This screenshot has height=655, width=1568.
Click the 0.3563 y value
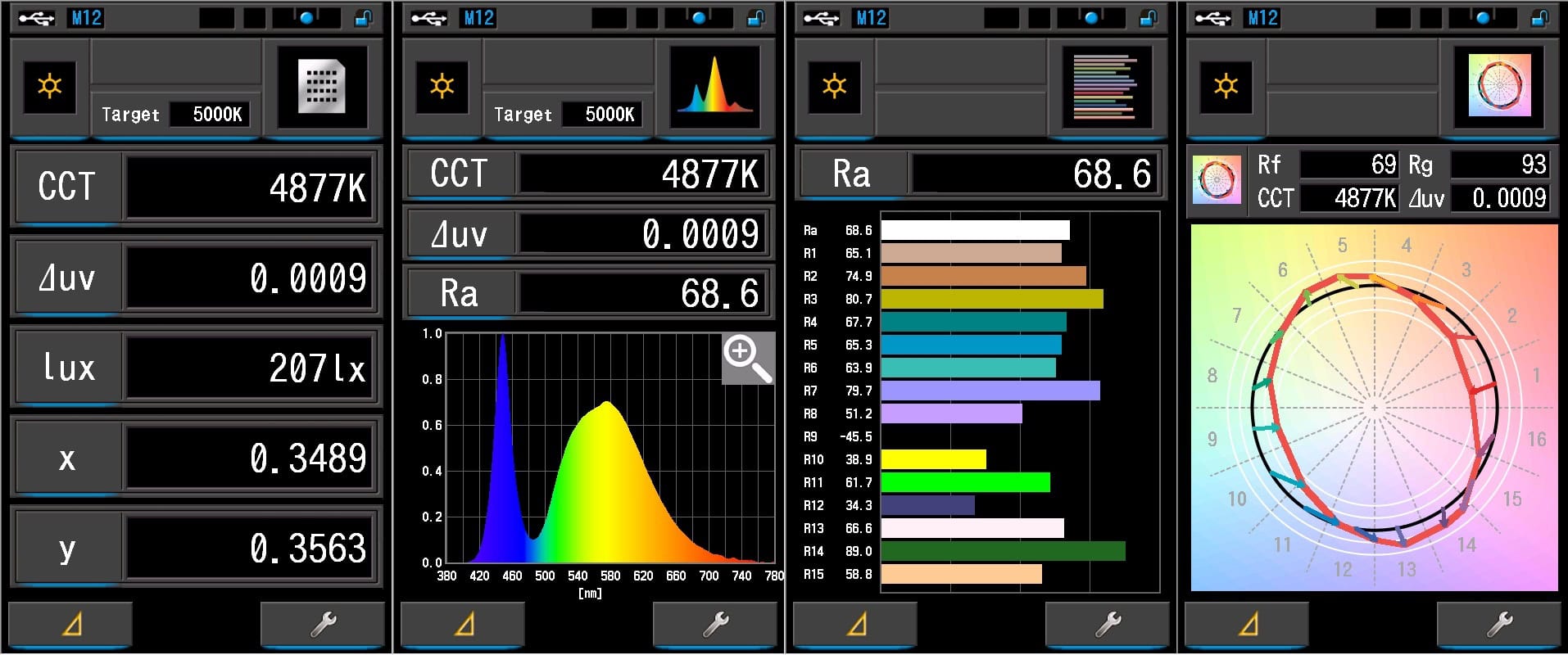252,547
